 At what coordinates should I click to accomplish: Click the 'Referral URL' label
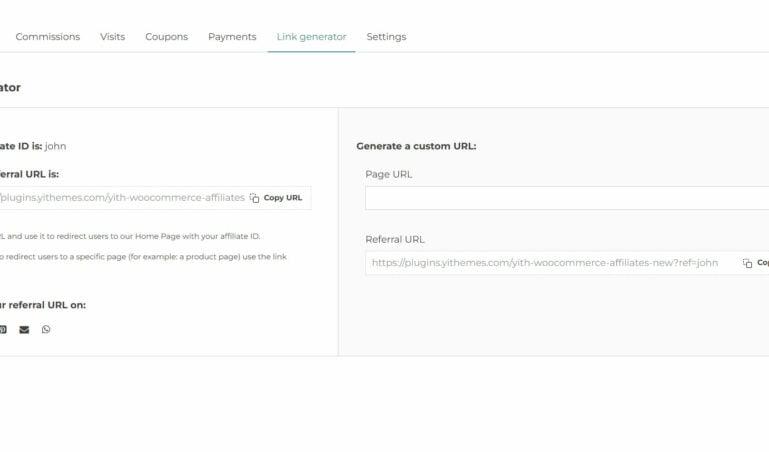pyautogui.click(x=395, y=239)
